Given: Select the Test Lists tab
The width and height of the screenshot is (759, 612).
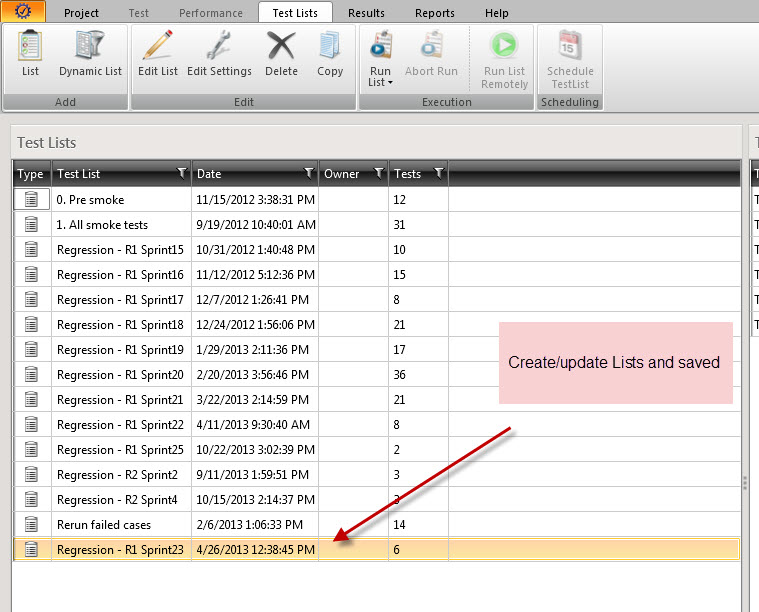Looking at the screenshot, I should pos(295,13).
